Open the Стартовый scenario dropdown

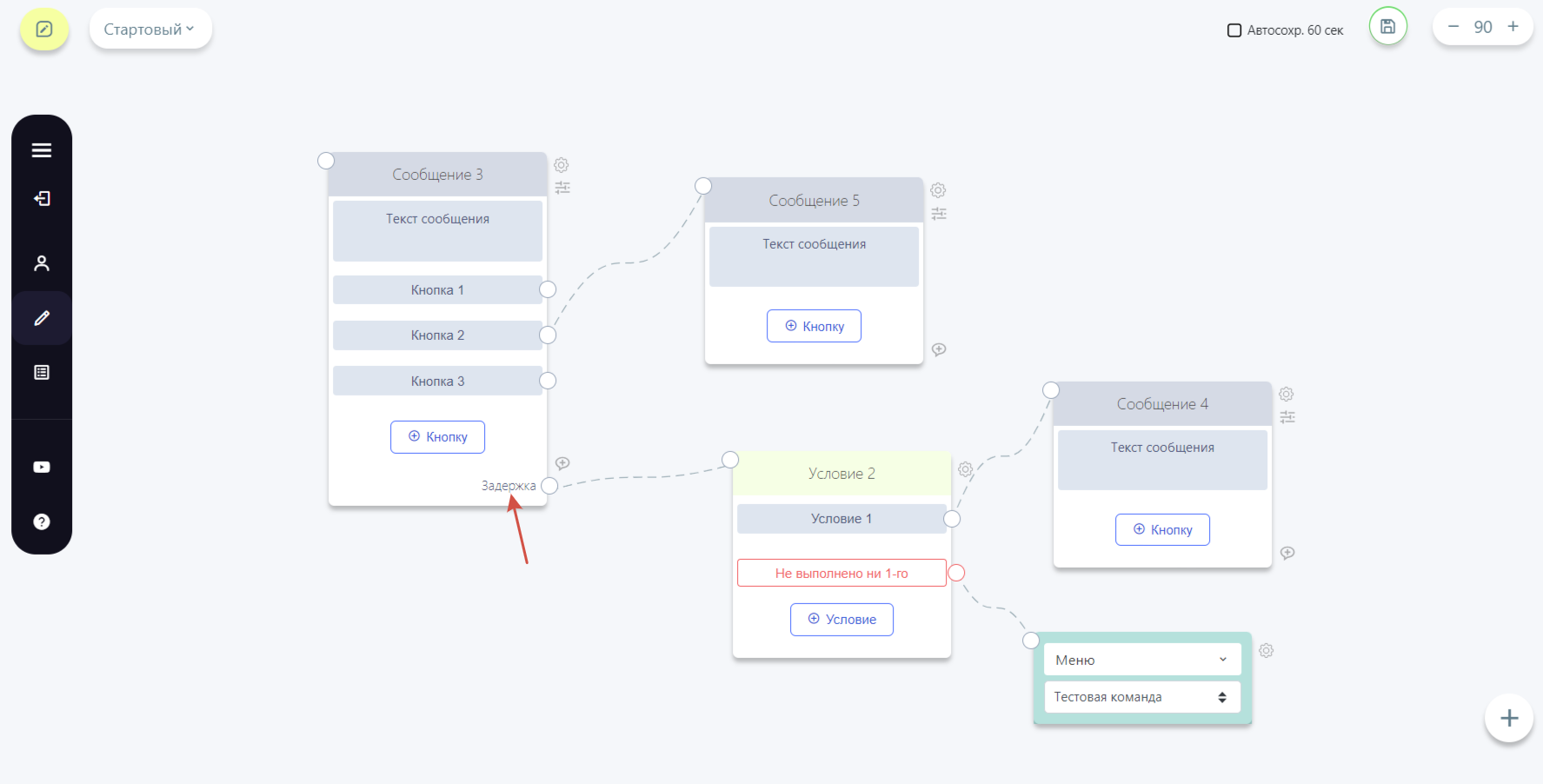click(x=150, y=29)
